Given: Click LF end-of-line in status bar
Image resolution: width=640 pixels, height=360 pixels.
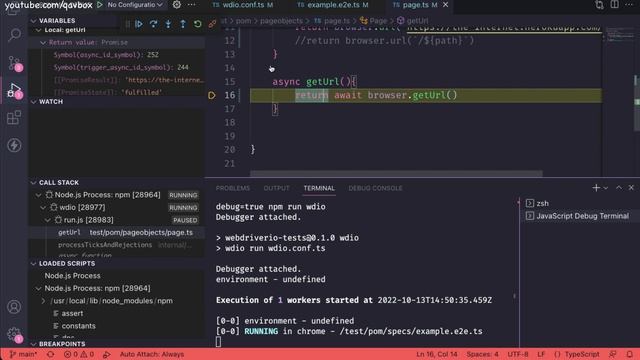Looking at the screenshot, I should click(541, 354).
